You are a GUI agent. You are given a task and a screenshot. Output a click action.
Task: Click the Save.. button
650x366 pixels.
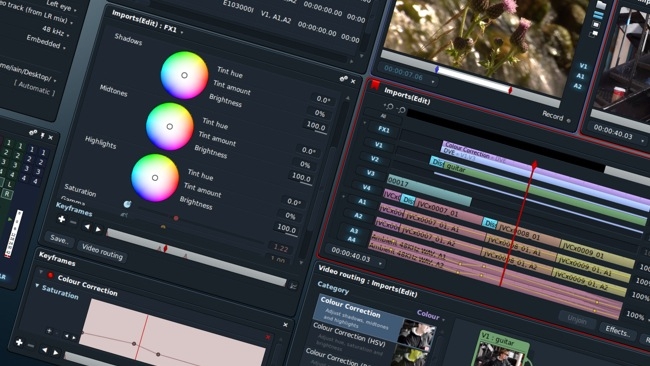59,239
